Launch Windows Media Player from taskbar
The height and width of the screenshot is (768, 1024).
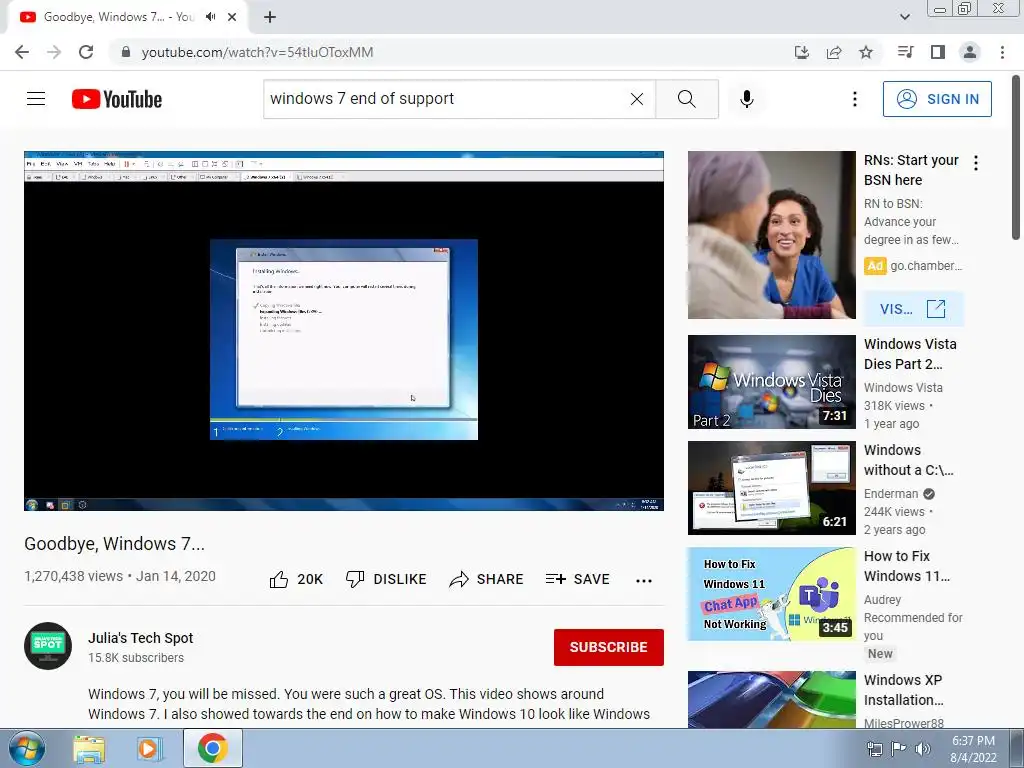pyautogui.click(x=149, y=749)
